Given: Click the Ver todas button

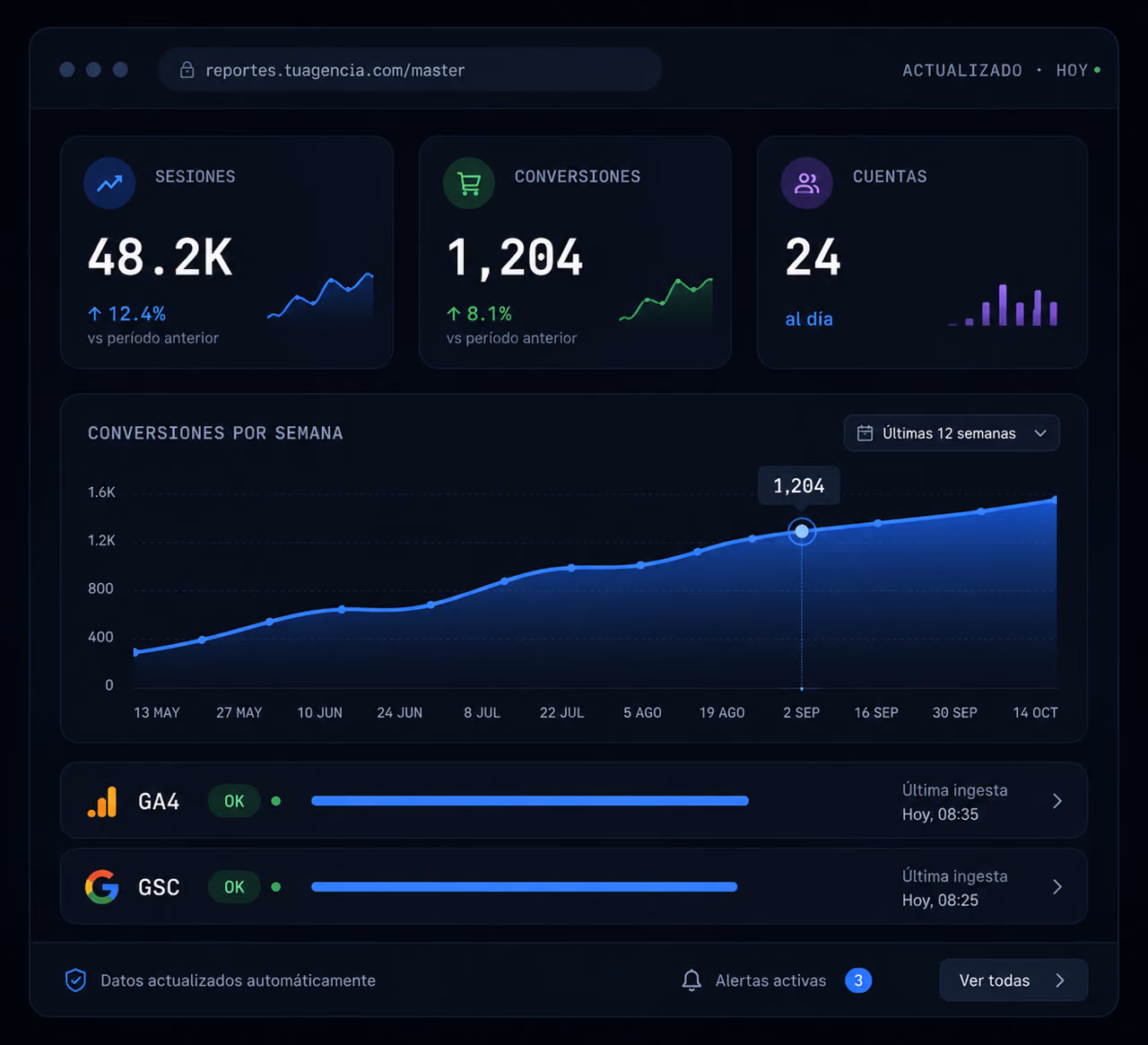Looking at the screenshot, I should pyautogui.click(x=1013, y=980).
